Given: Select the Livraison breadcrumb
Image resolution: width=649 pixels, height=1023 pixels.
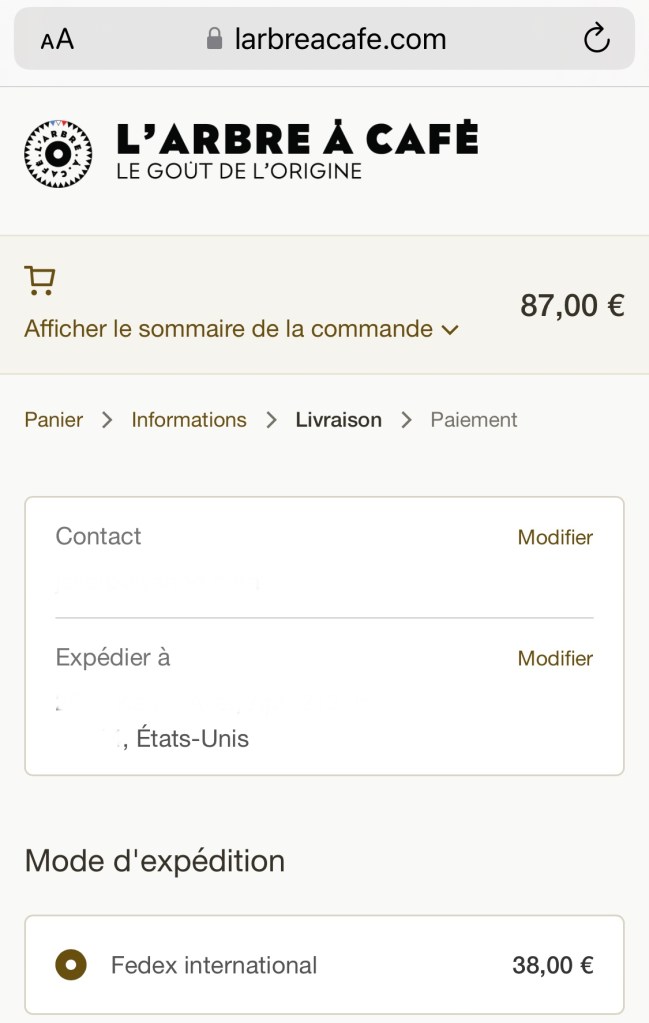Looking at the screenshot, I should click(338, 420).
